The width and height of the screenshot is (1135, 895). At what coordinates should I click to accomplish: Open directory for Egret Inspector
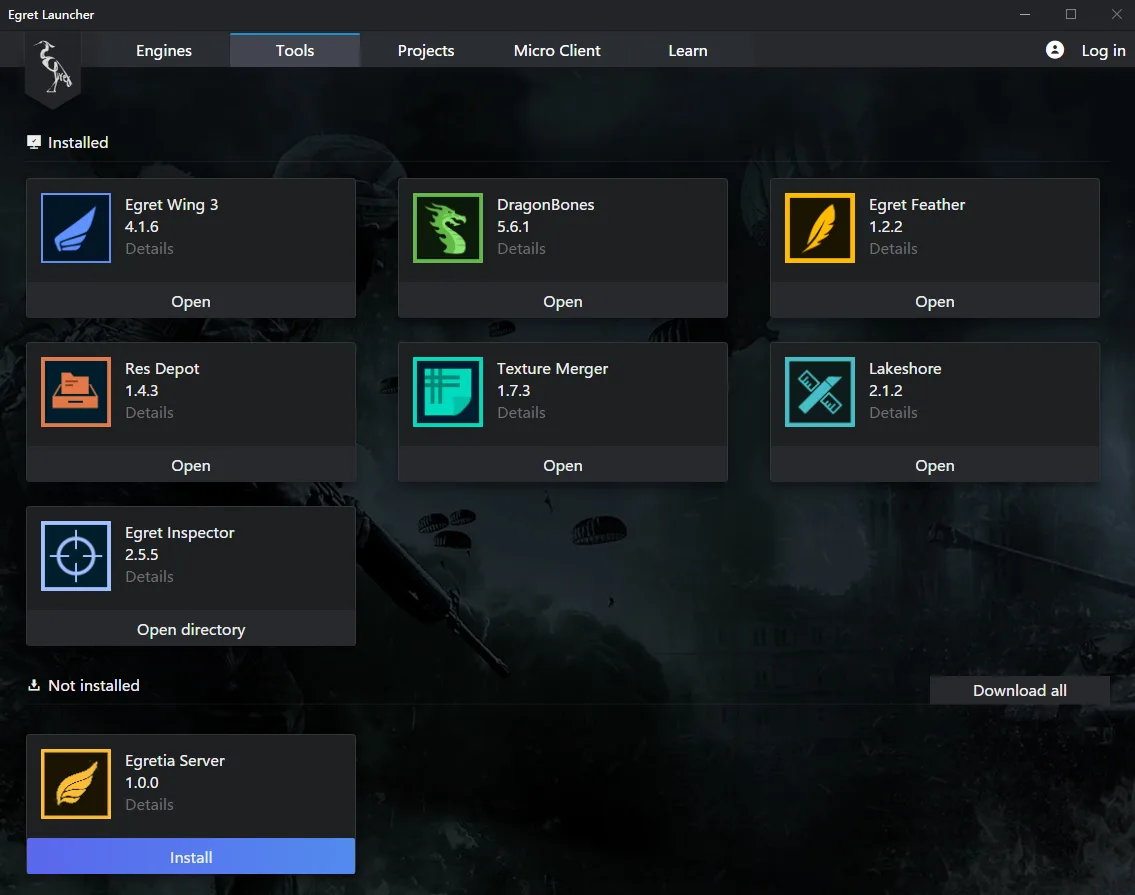point(191,629)
